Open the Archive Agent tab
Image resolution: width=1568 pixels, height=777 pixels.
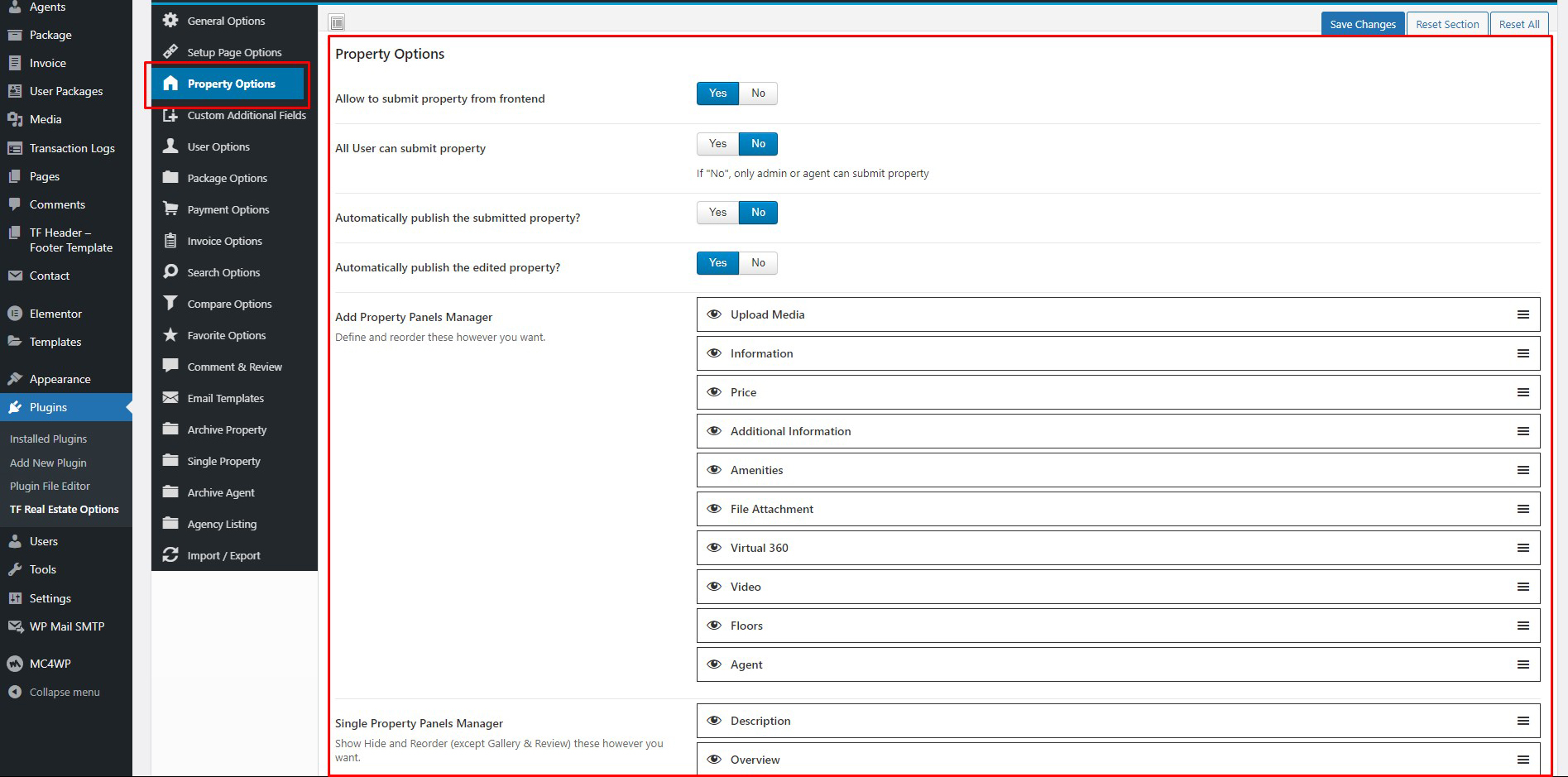coord(234,492)
